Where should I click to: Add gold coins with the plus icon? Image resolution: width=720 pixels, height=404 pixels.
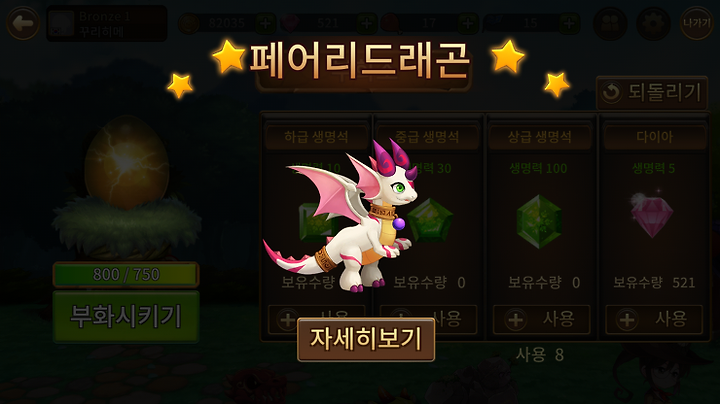[x=265, y=23]
